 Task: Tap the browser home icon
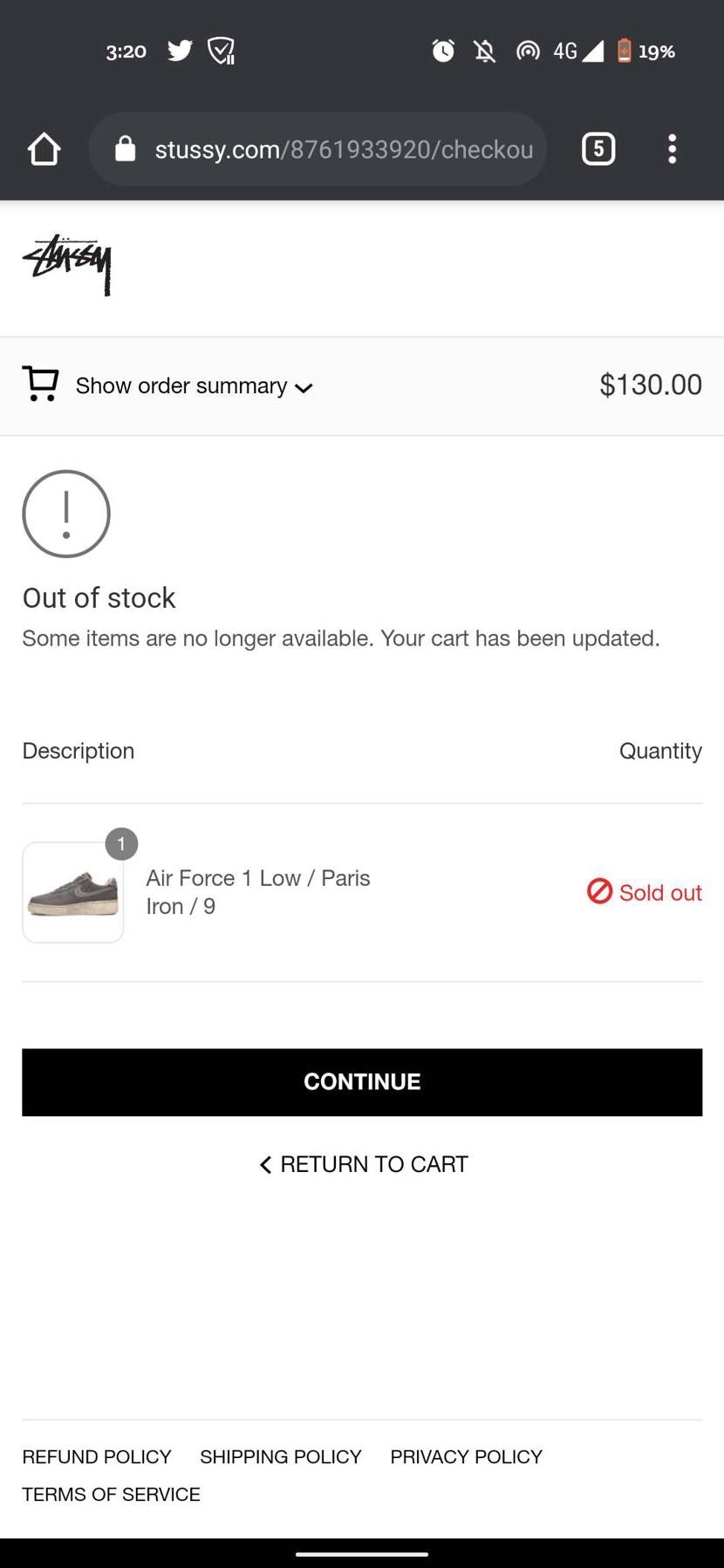(x=44, y=149)
